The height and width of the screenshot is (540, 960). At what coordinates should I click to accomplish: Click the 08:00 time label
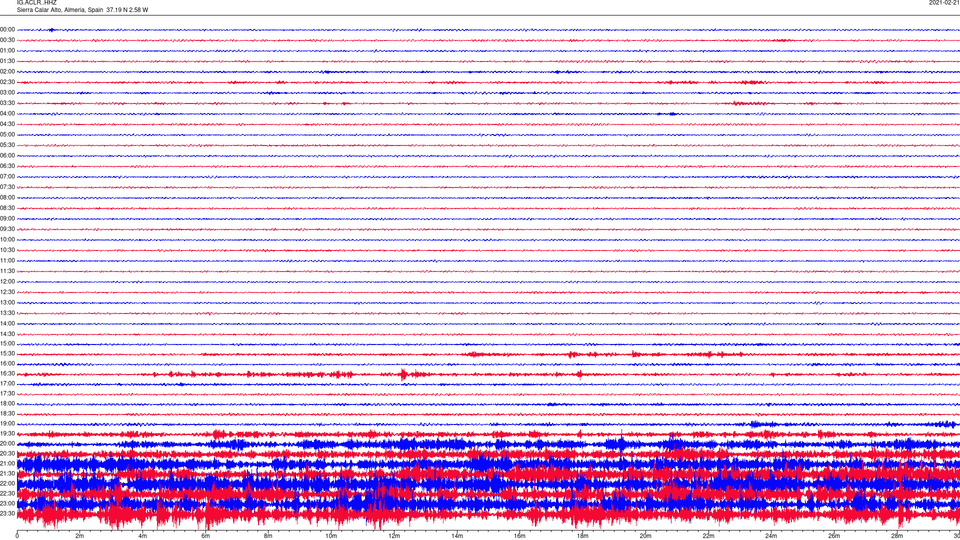(x=7, y=197)
